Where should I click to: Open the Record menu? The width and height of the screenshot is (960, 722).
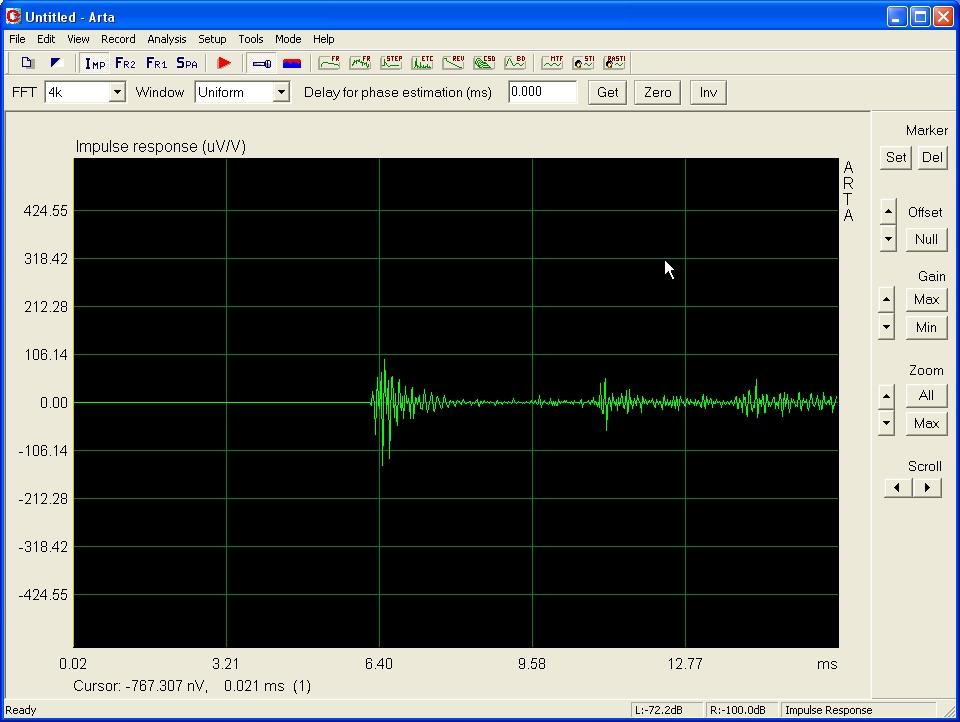pos(118,39)
